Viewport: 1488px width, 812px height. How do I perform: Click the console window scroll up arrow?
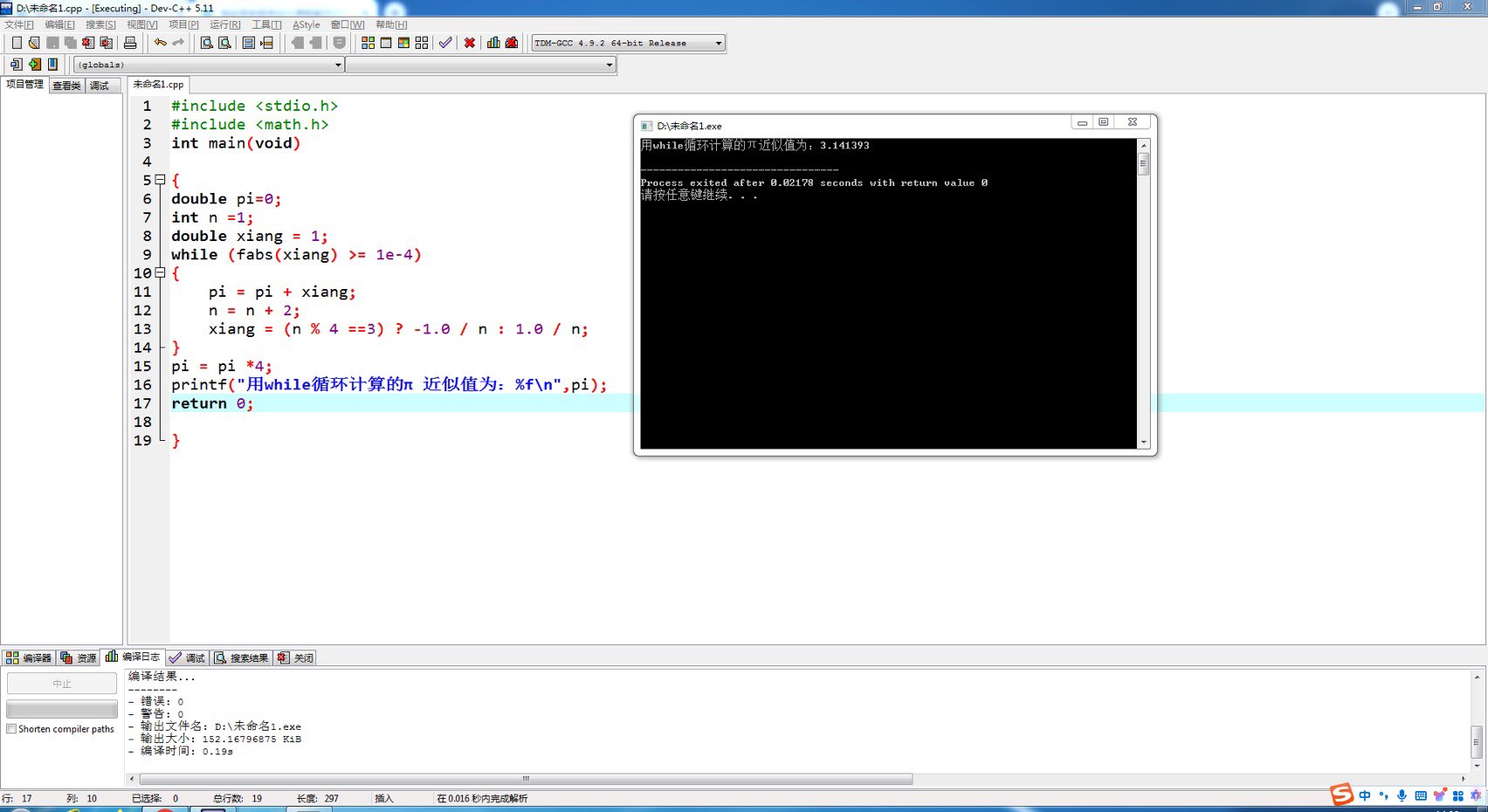[x=1144, y=146]
